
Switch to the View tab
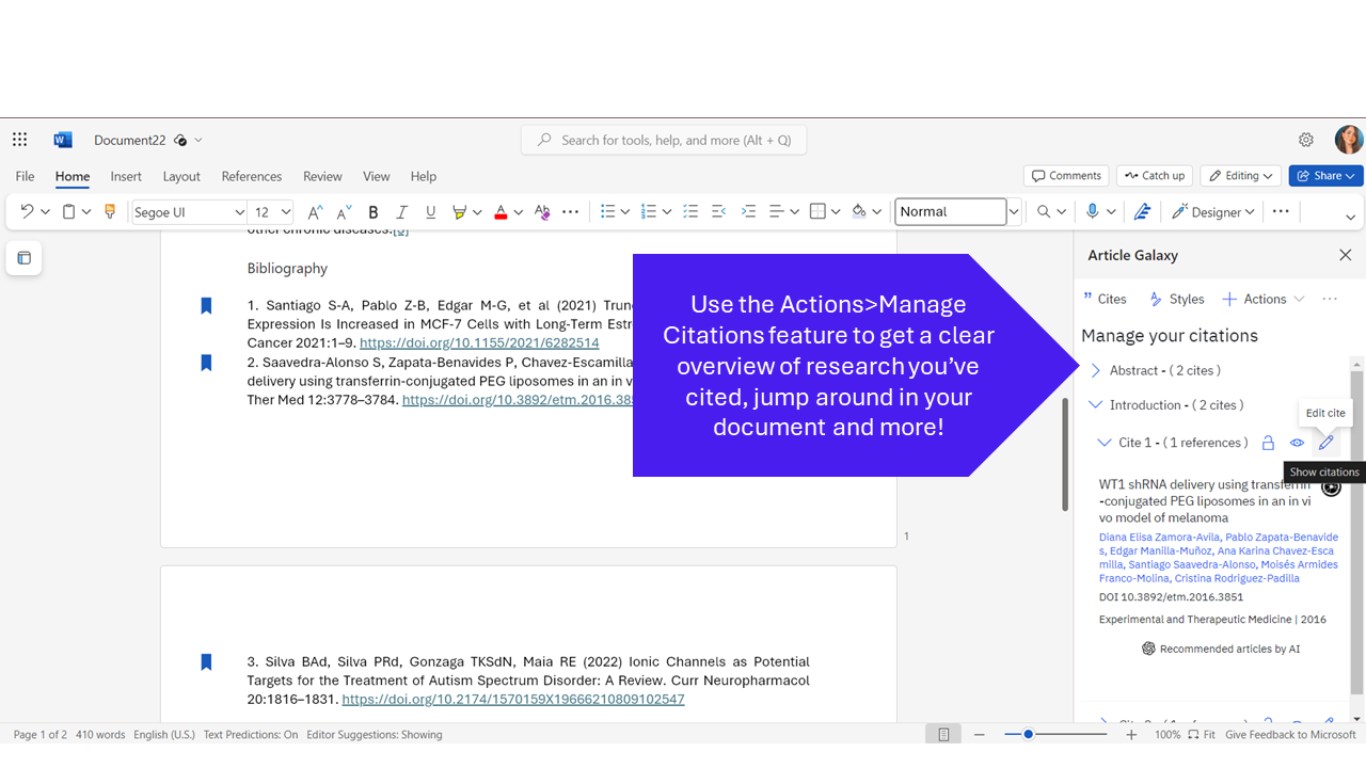(376, 176)
